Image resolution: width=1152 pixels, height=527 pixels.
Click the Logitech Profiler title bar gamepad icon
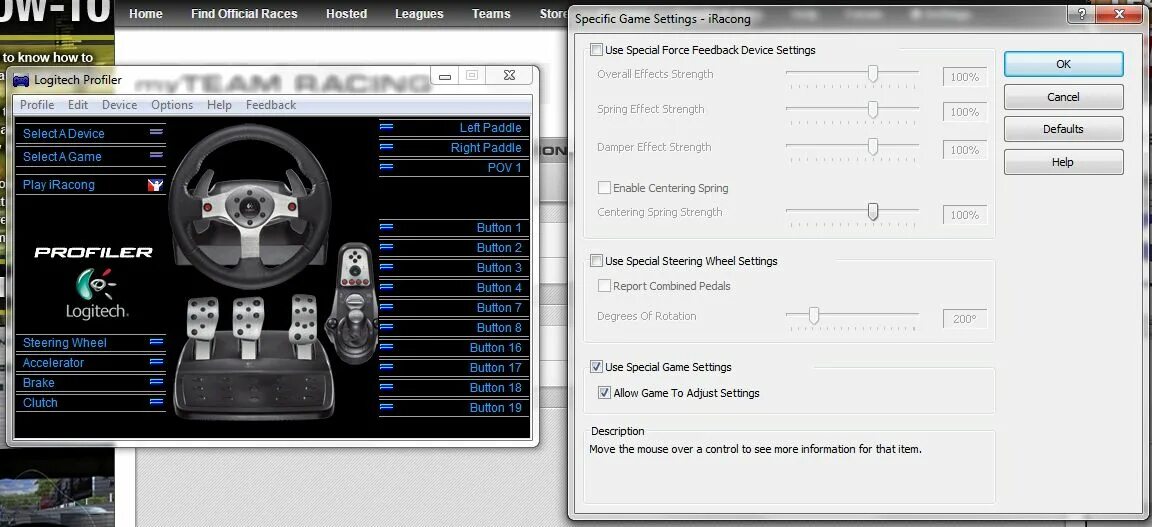tap(21, 80)
